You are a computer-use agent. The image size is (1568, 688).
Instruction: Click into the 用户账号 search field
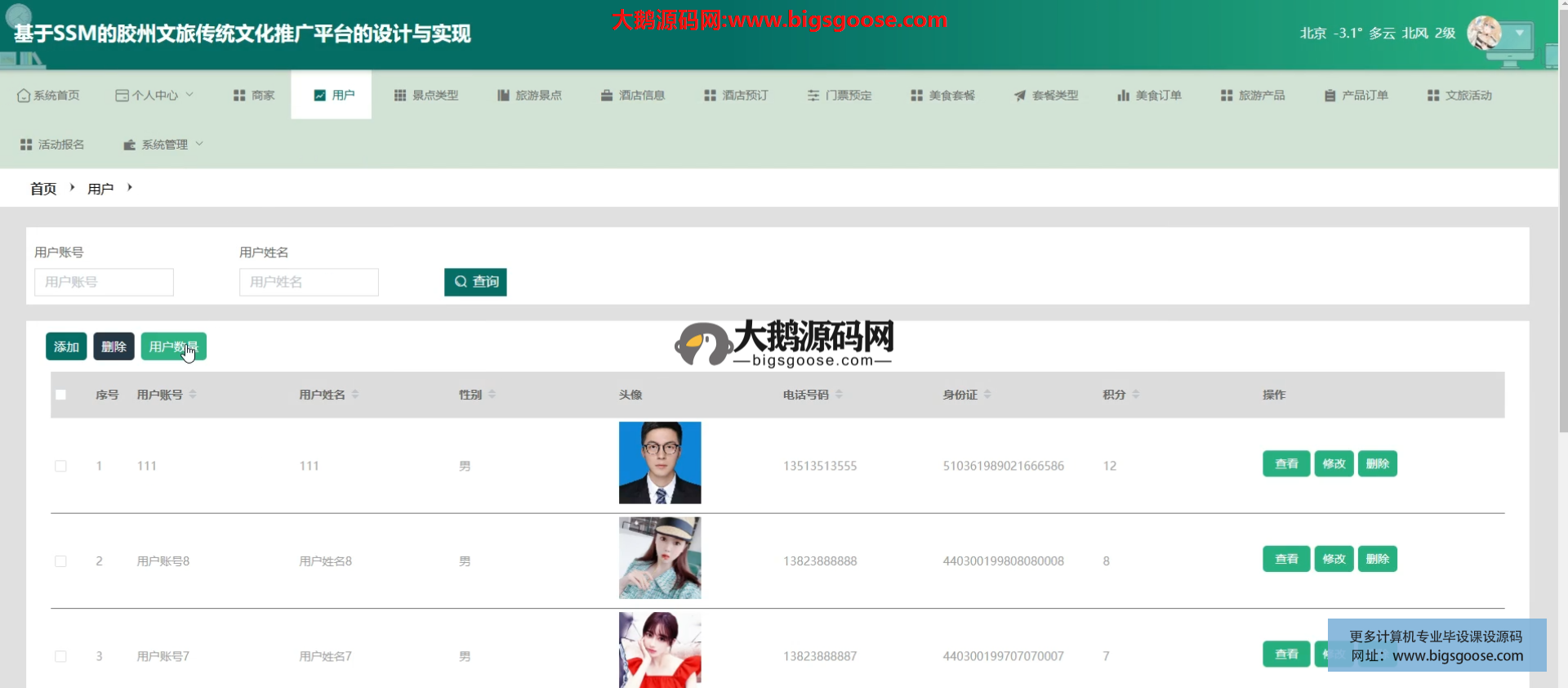coord(104,282)
